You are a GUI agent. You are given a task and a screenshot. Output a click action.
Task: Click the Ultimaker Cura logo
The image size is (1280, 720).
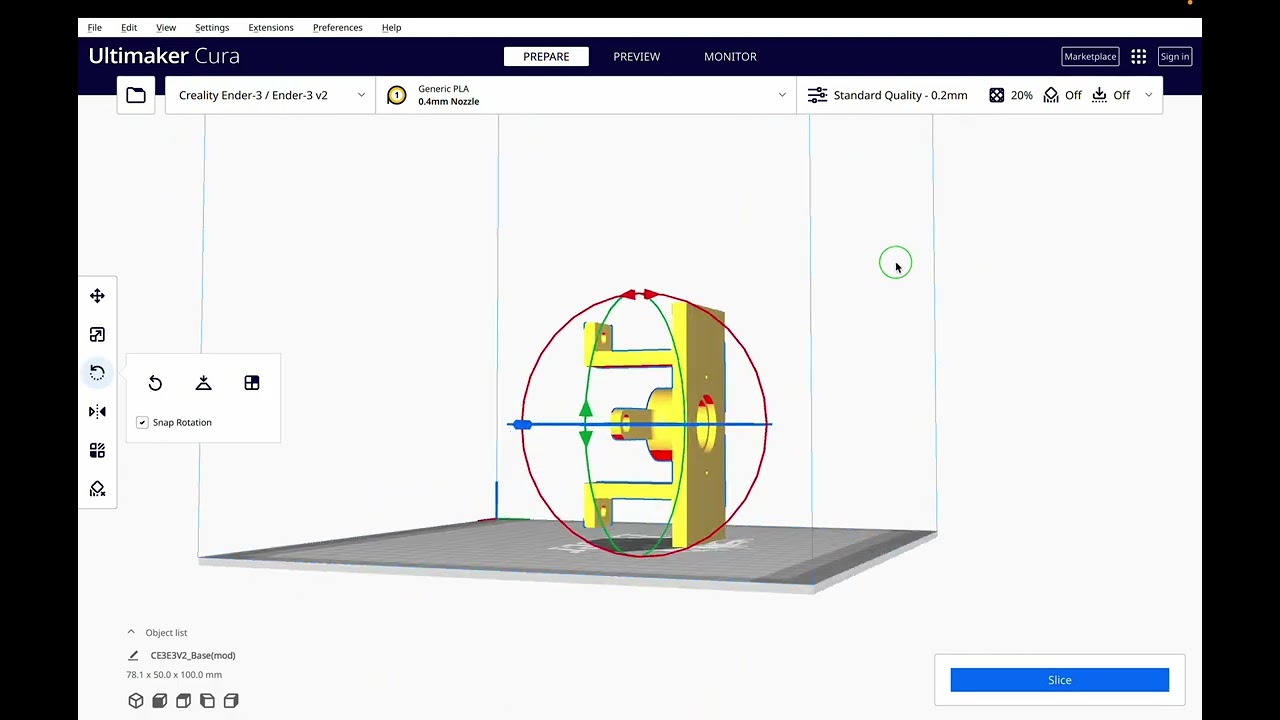pyautogui.click(x=164, y=56)
